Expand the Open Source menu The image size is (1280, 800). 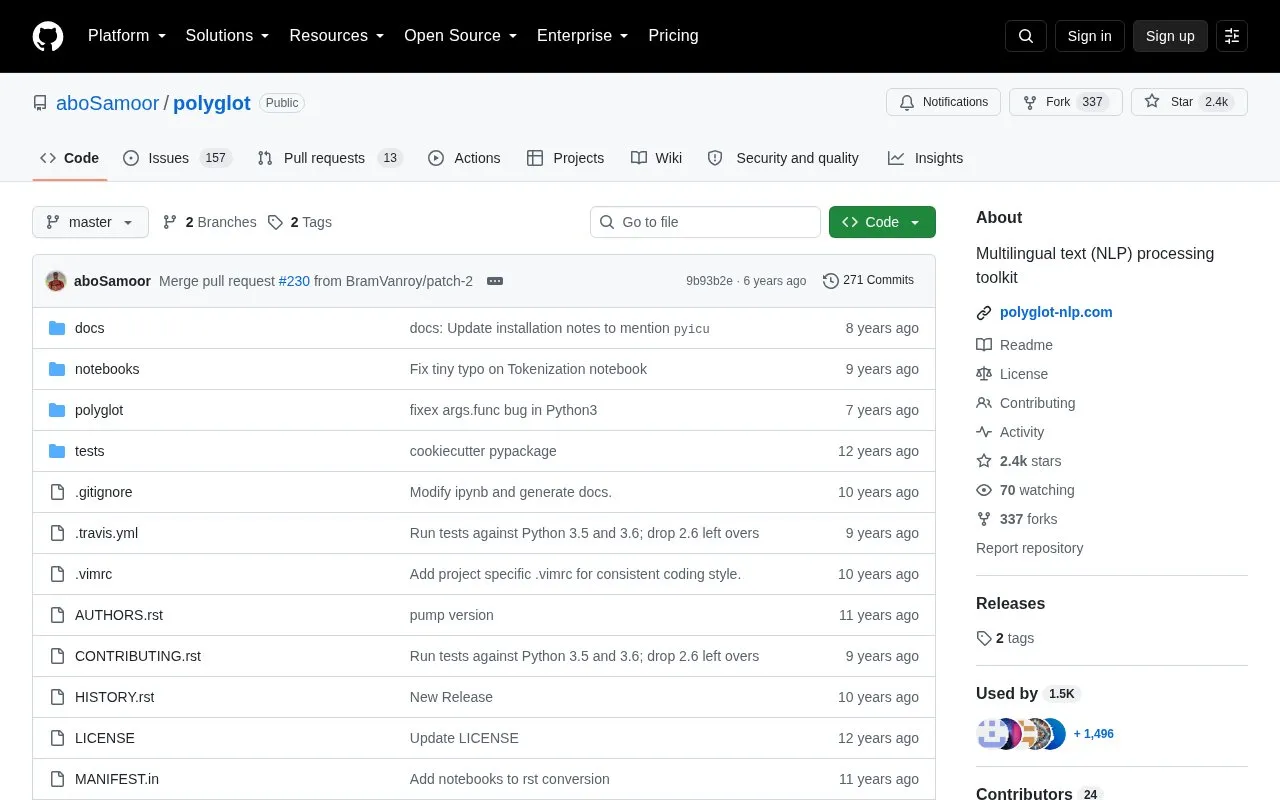tap(461, 36)
